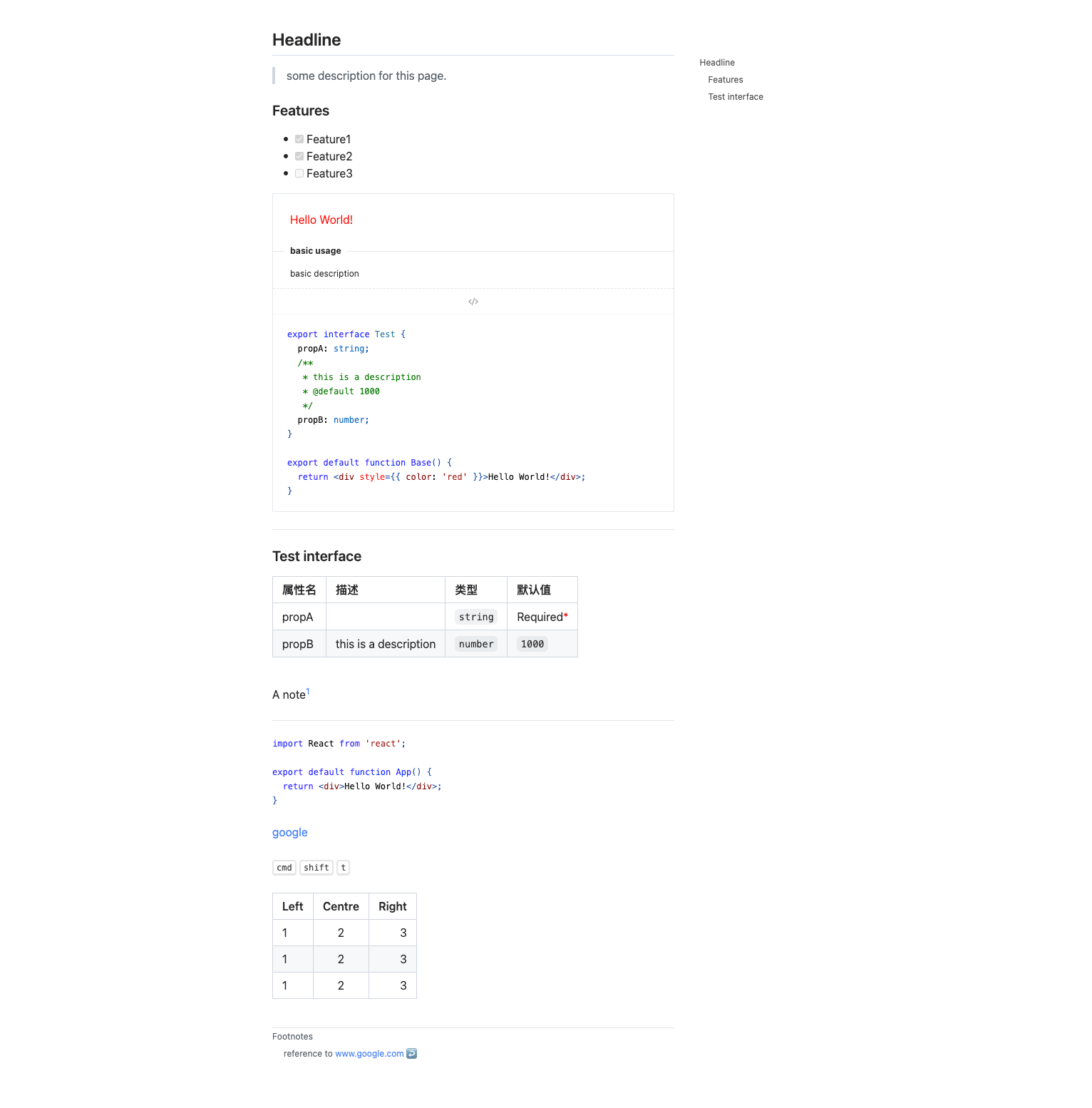This screenshot has width=1092, height=1108.
Task: Click the cmd keyboard key label
Action: click(284, 868)
